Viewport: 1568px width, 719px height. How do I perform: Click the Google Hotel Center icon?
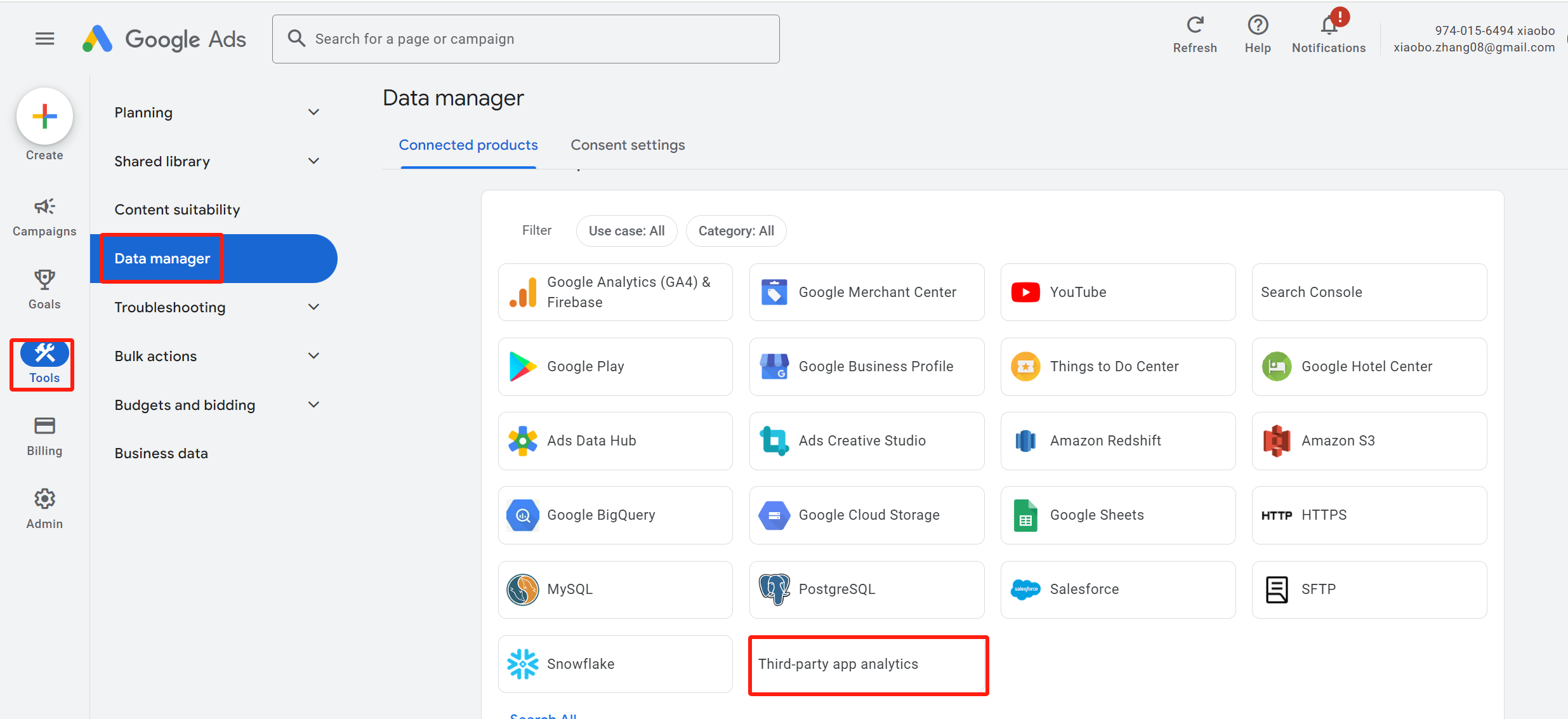coord(1277,367)
